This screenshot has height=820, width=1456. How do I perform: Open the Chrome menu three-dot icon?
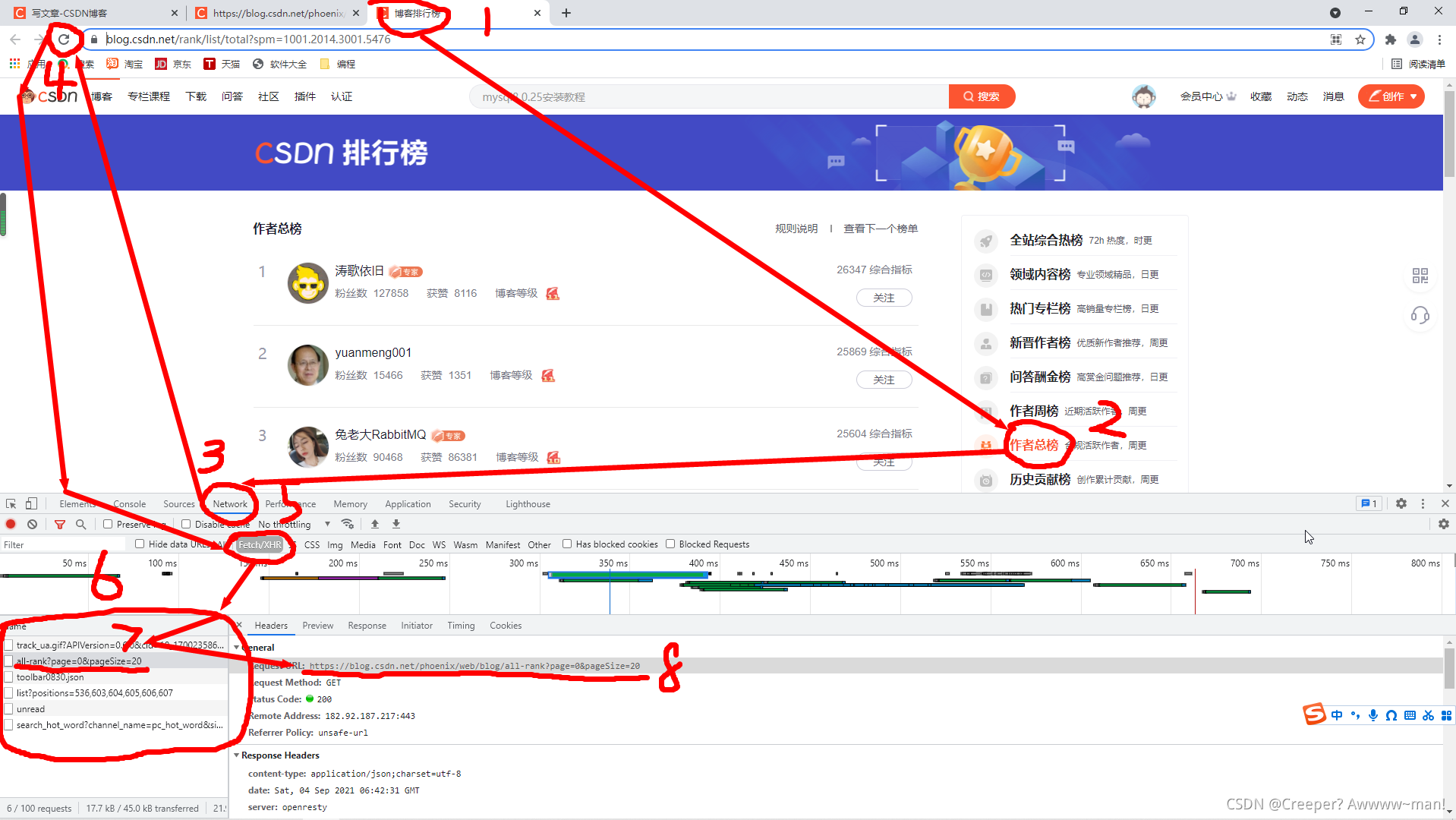pos(1439,39)
